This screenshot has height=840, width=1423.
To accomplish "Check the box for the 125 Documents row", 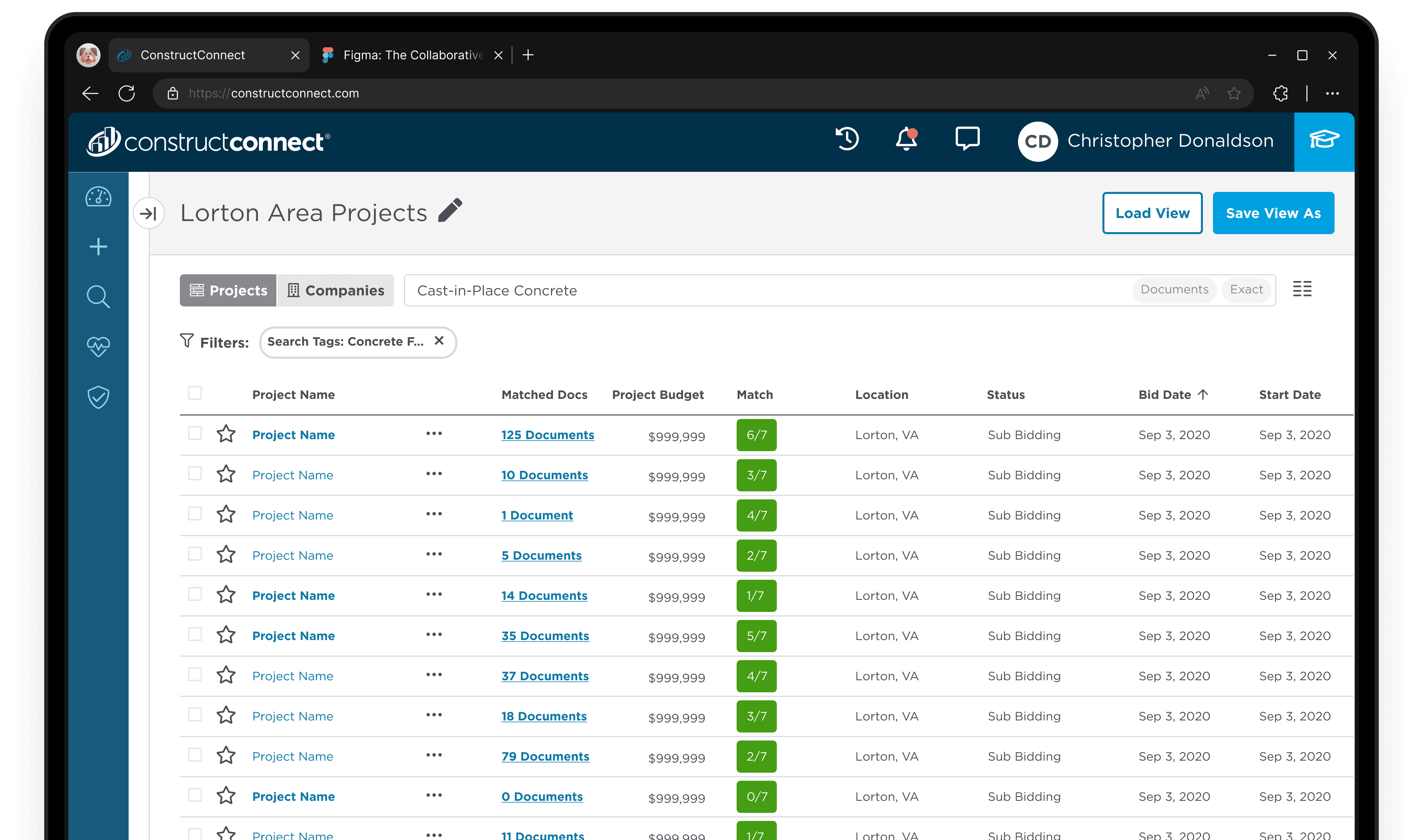I will [195, 434].
